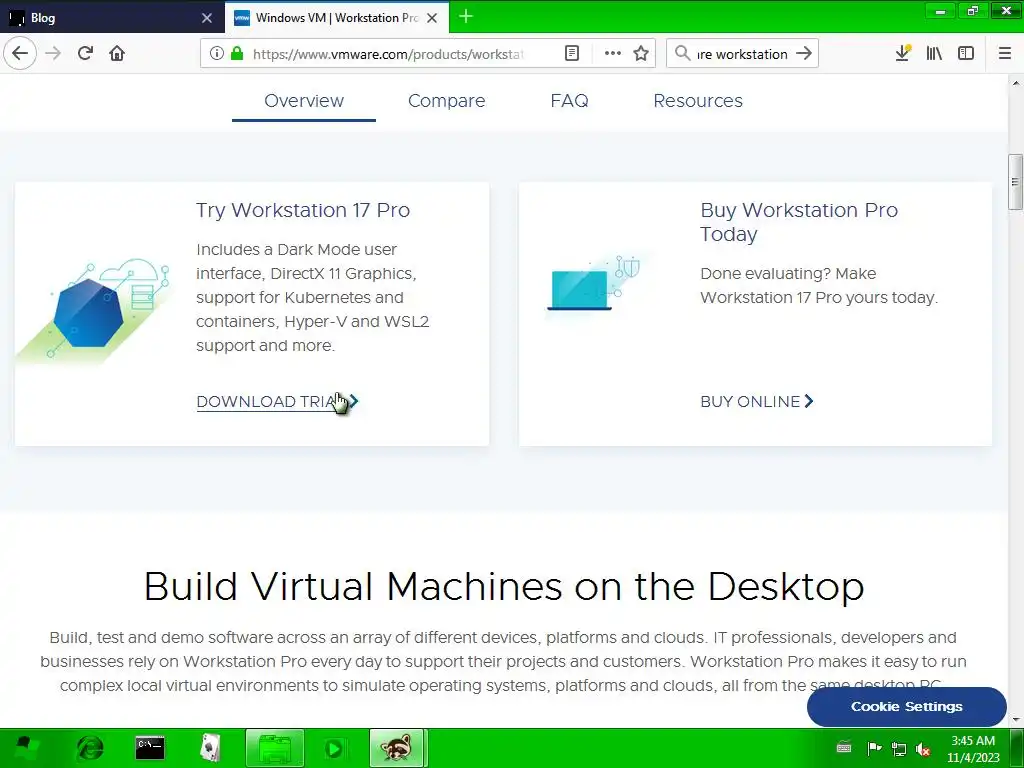
Task: Click the Buy Workstation Pro Today heading
Action: [x=799, y=222]
